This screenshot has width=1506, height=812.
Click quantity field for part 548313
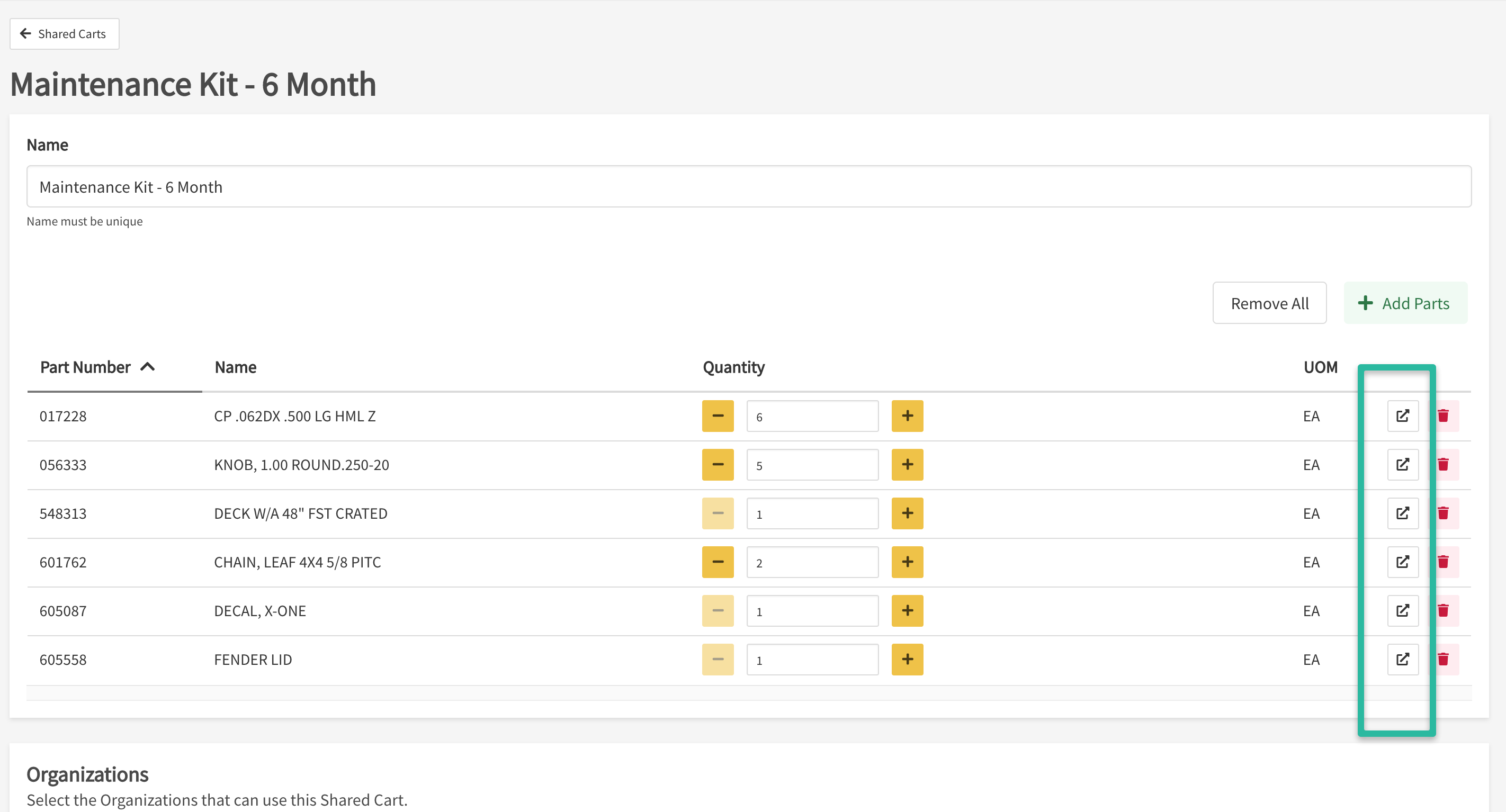click(x=812, y=514)
